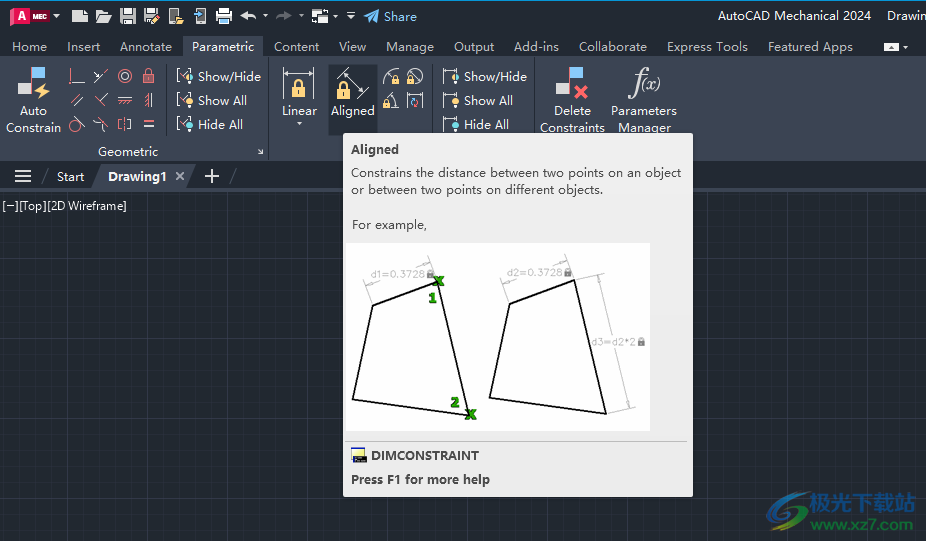
Task: Apply the Horizontal geometric constraint
Action: coord(125,100)
